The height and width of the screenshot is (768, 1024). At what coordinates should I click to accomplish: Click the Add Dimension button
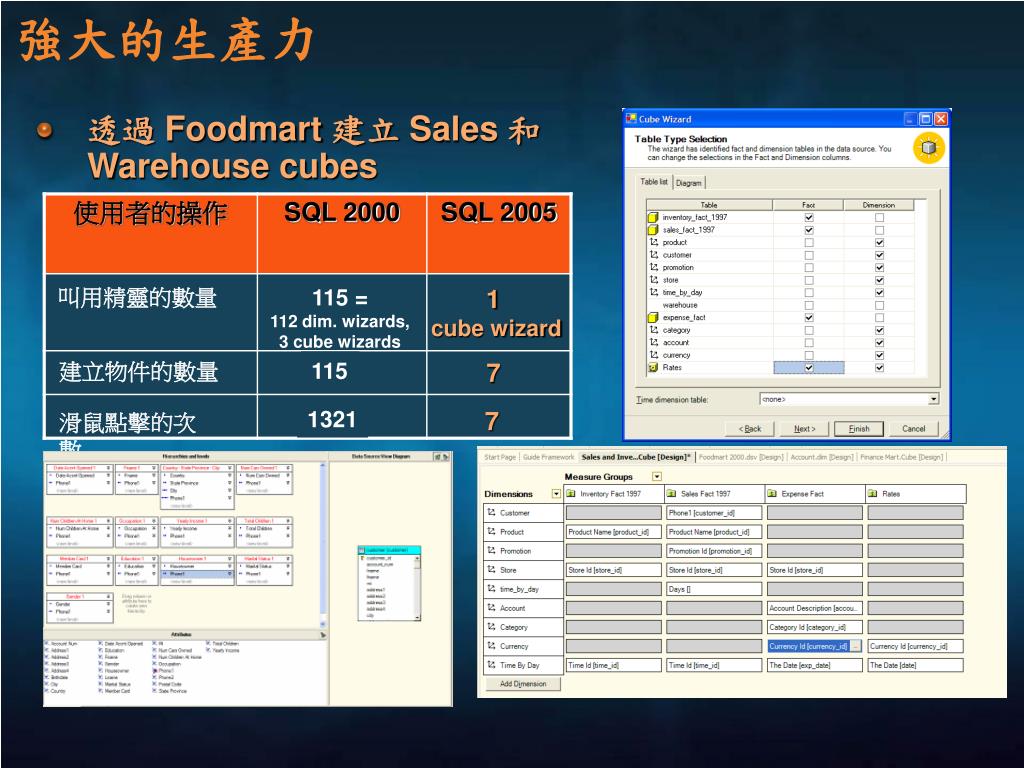point(523,684)
